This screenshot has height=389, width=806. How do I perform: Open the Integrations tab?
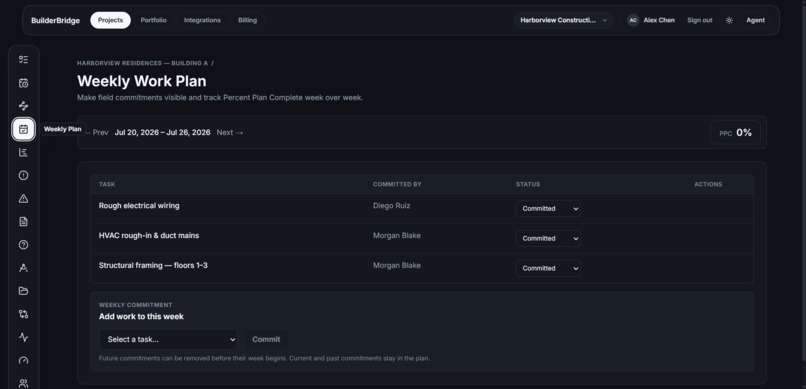[202, 20]
